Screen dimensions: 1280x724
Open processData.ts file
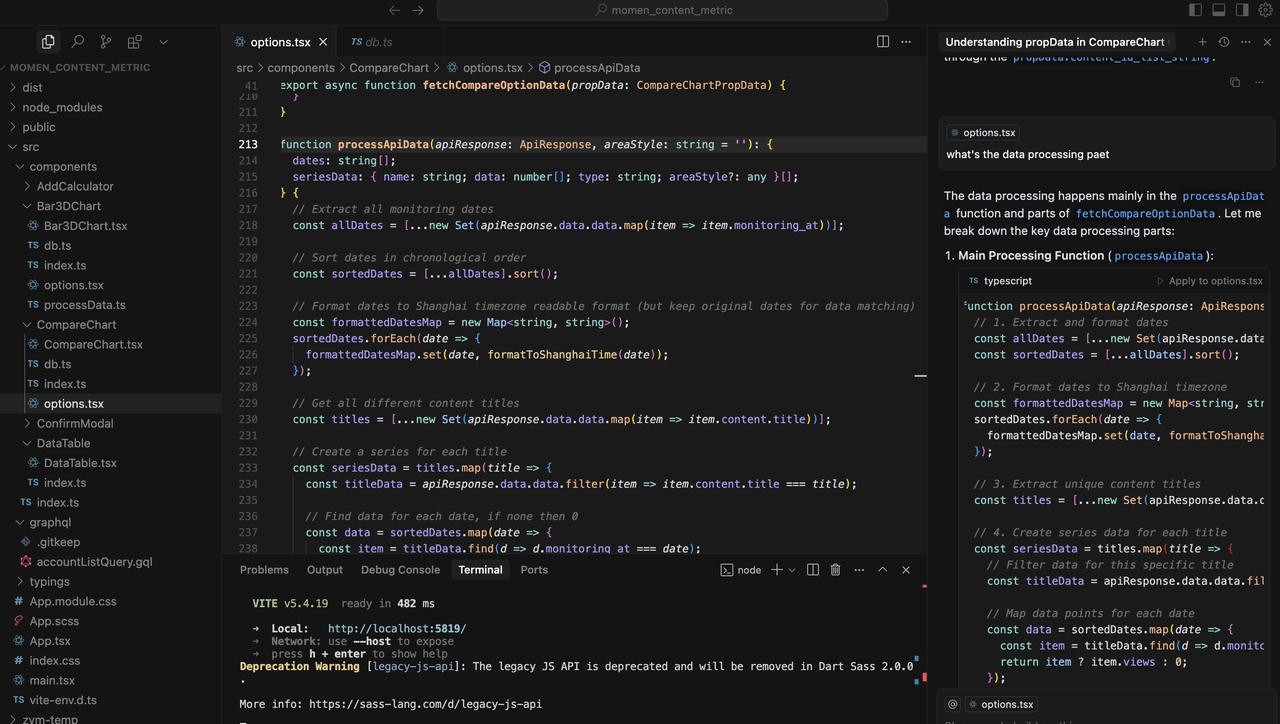(x=111, y=305)
